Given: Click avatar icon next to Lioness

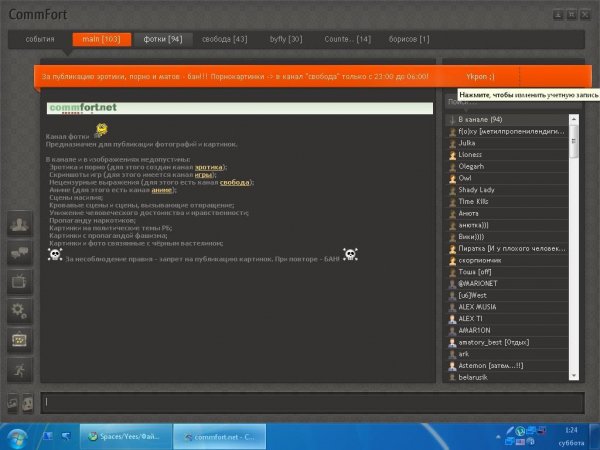Looking at the screenshot, I should click(452, 155).
